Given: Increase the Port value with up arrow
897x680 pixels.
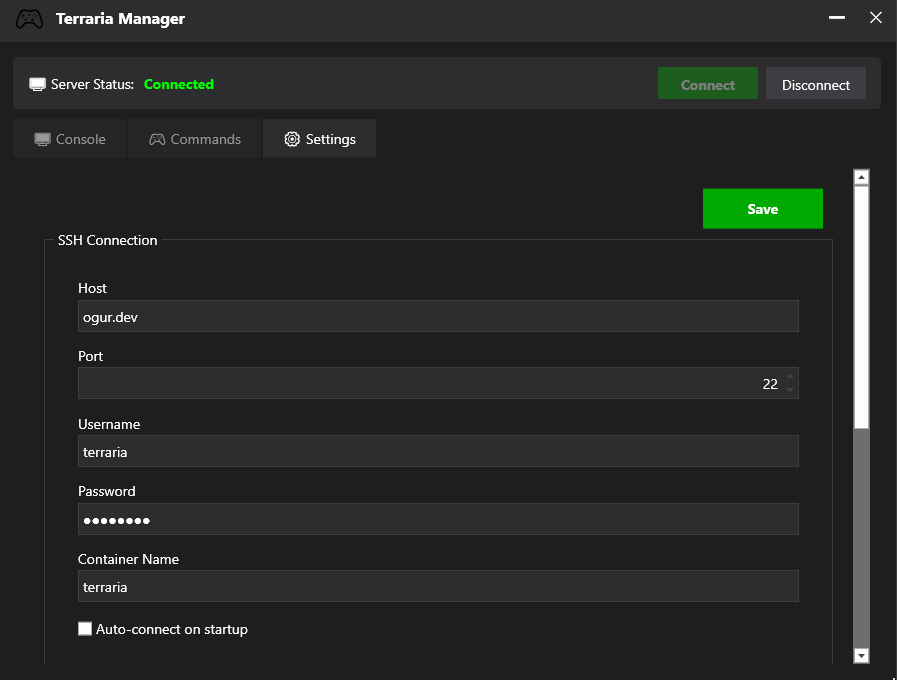Looking at the screenshot, I should point(790,378).
